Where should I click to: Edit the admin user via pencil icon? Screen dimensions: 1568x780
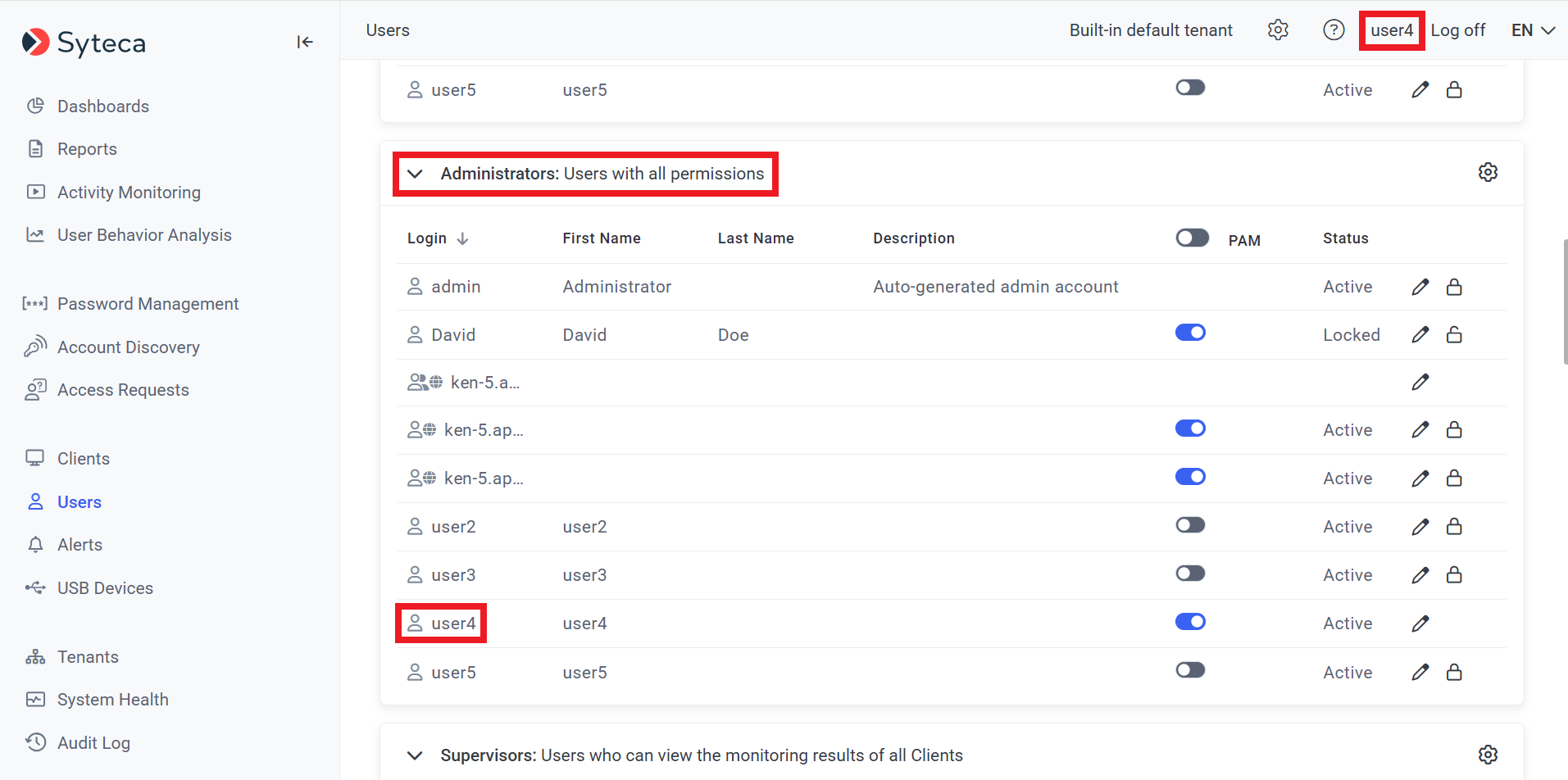coord(1420,287)
